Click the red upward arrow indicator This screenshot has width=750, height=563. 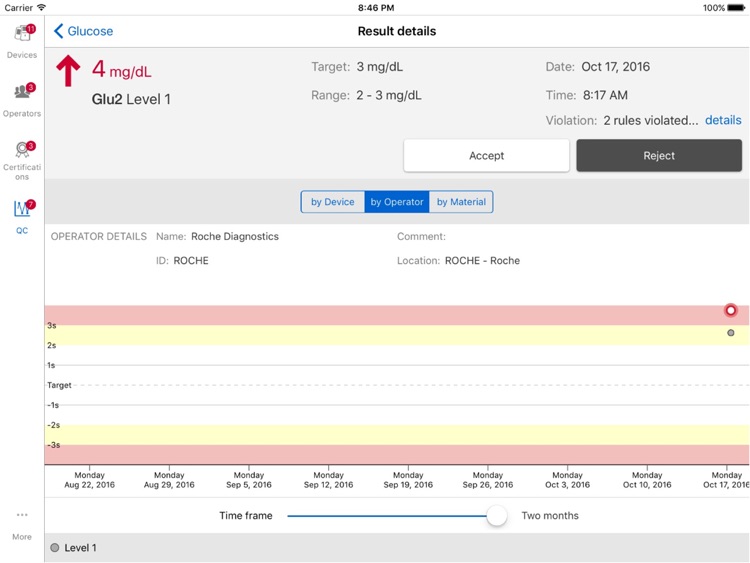pos(68,71)
